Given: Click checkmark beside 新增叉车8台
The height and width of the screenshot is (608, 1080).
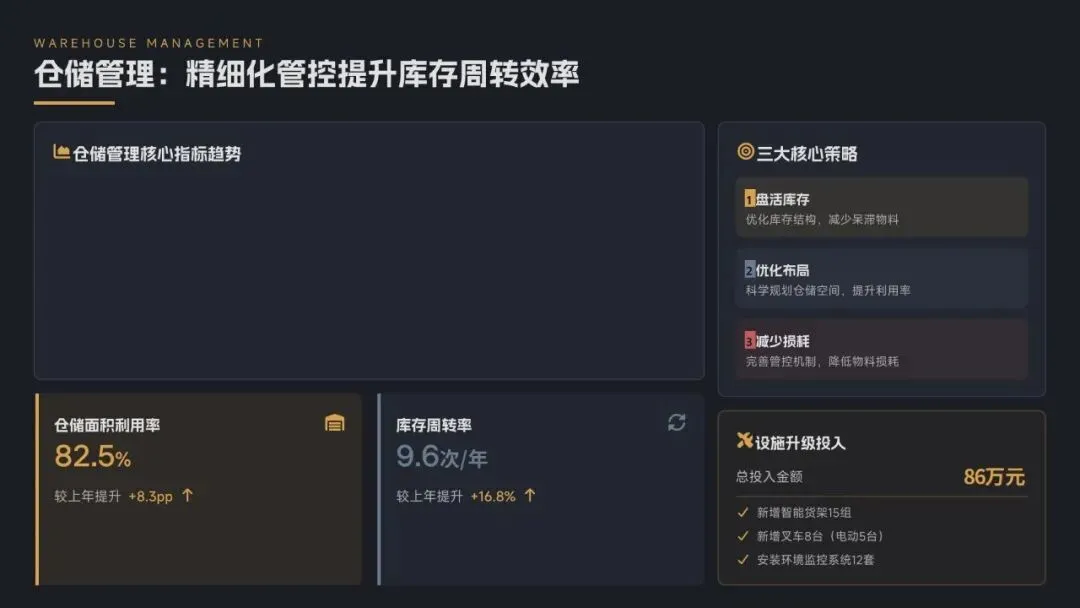Looking at the screenshot, I should 743,536.
